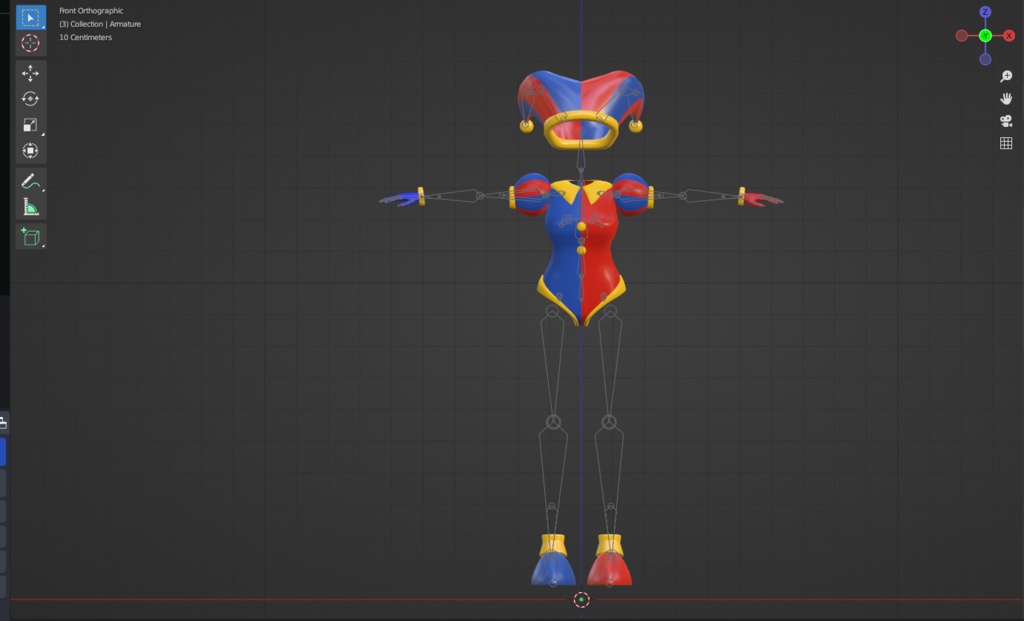This screenshot has width=1024, height=621.
Task: Select the Transform tool
Action: tap(30, 149)
